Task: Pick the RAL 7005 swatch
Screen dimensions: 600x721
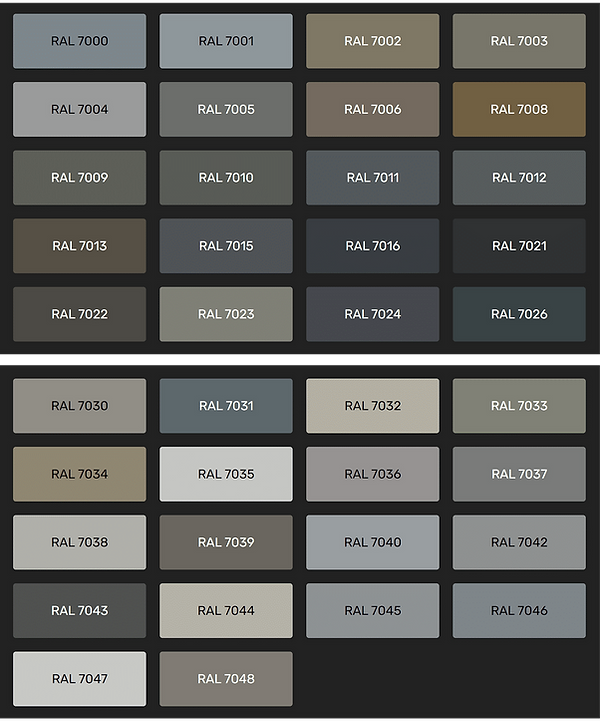Action: (226, 109)
